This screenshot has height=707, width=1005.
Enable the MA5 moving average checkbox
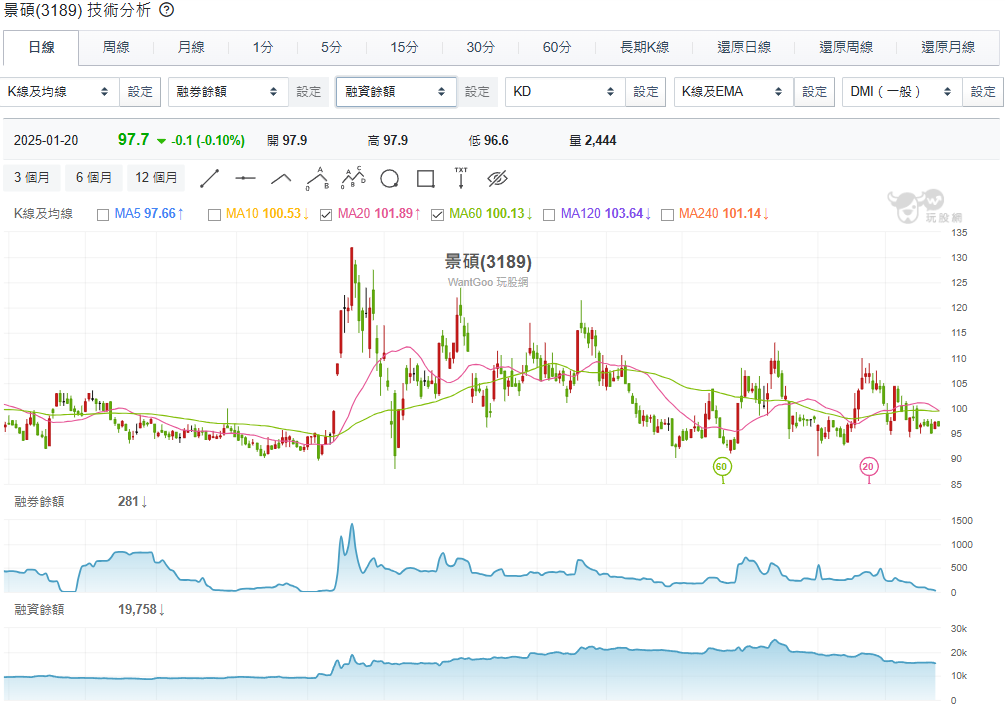click(103, 214)
